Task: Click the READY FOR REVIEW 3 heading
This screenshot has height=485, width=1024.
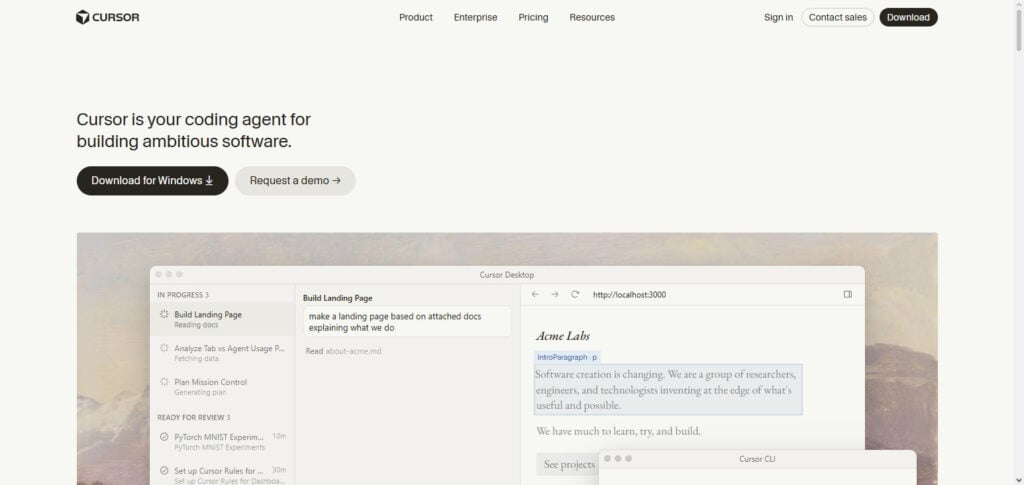Action: pos(194,417)
